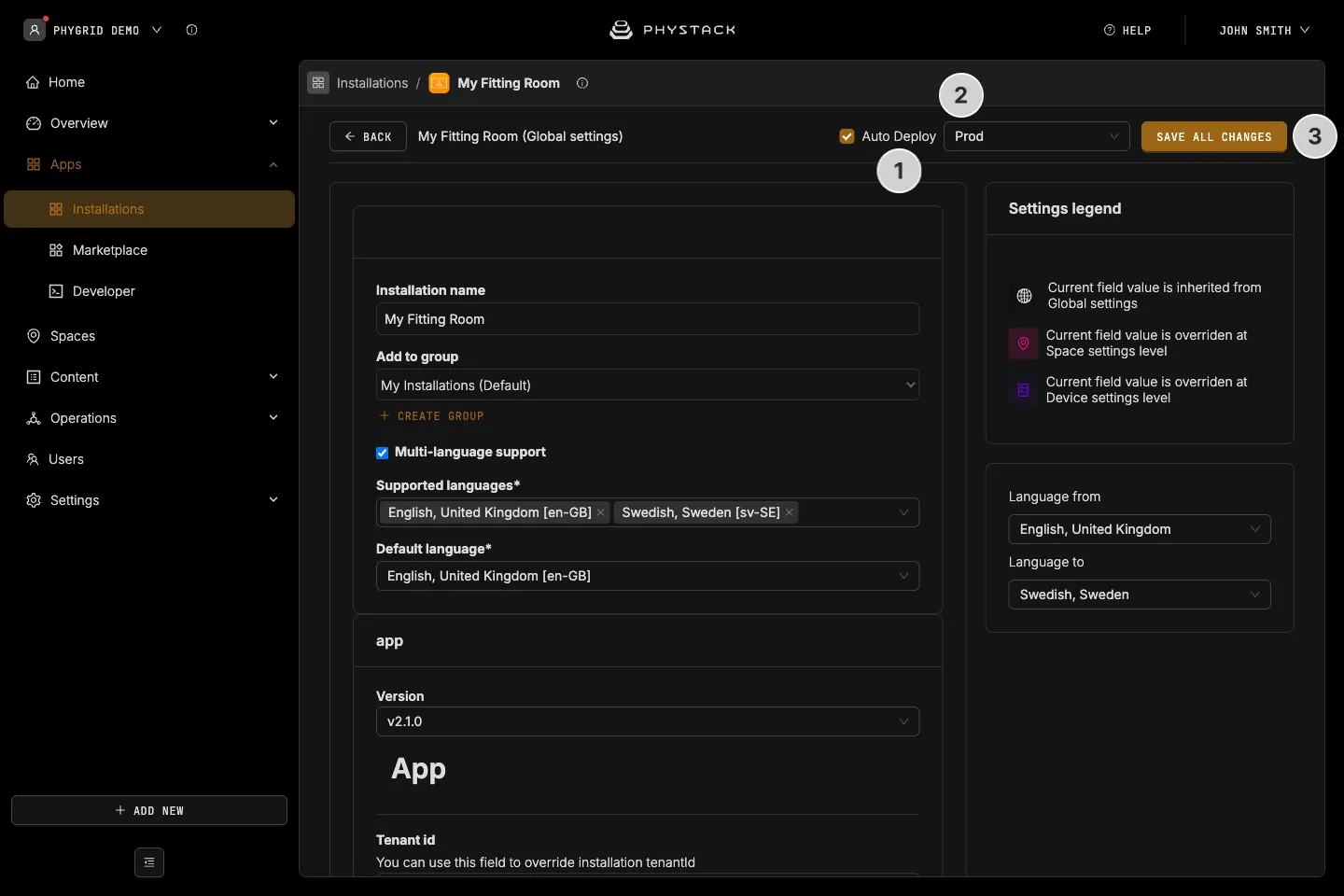
Task: Remove the Swedish [sv-SE] language tag
Action: [x=790, y=512]
